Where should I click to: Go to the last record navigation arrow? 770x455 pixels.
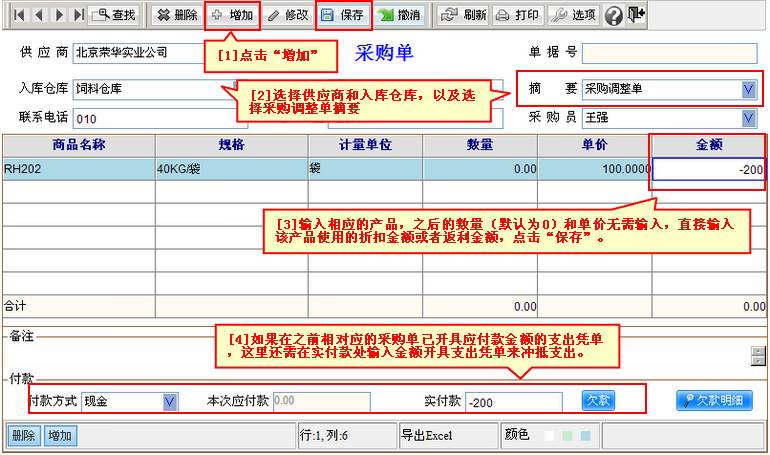click(78, 15)
